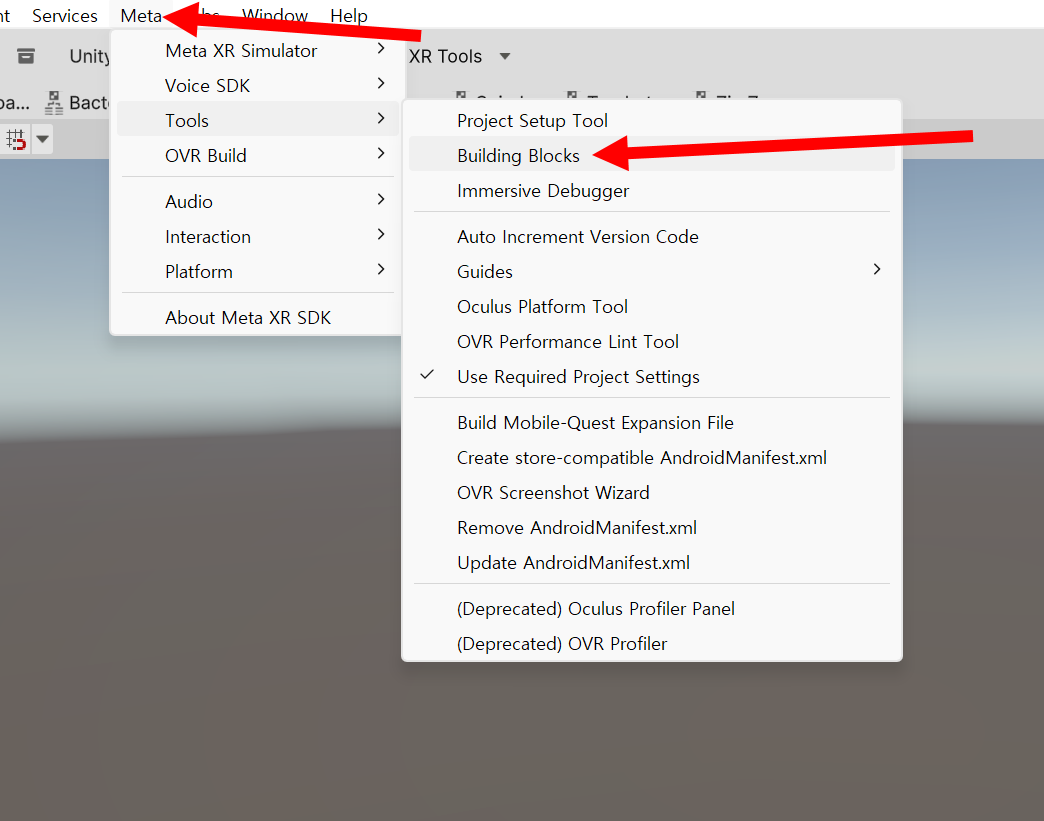Click the hierarchy icon beside Bact
The image size is (1044, 821).
(x=54, y=103)
